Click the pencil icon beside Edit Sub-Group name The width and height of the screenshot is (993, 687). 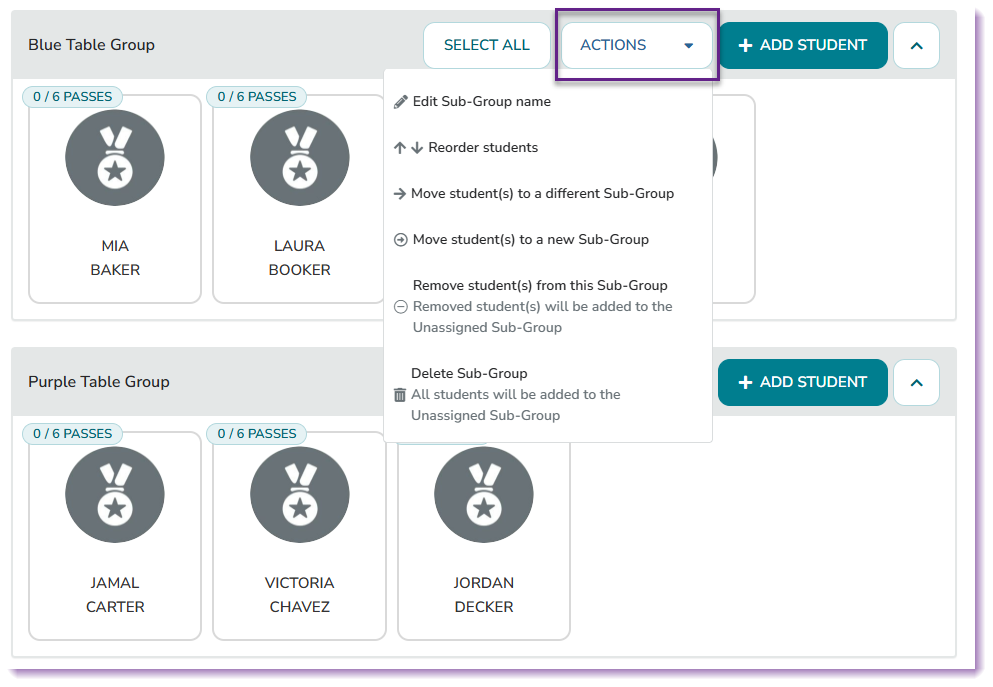400,102
